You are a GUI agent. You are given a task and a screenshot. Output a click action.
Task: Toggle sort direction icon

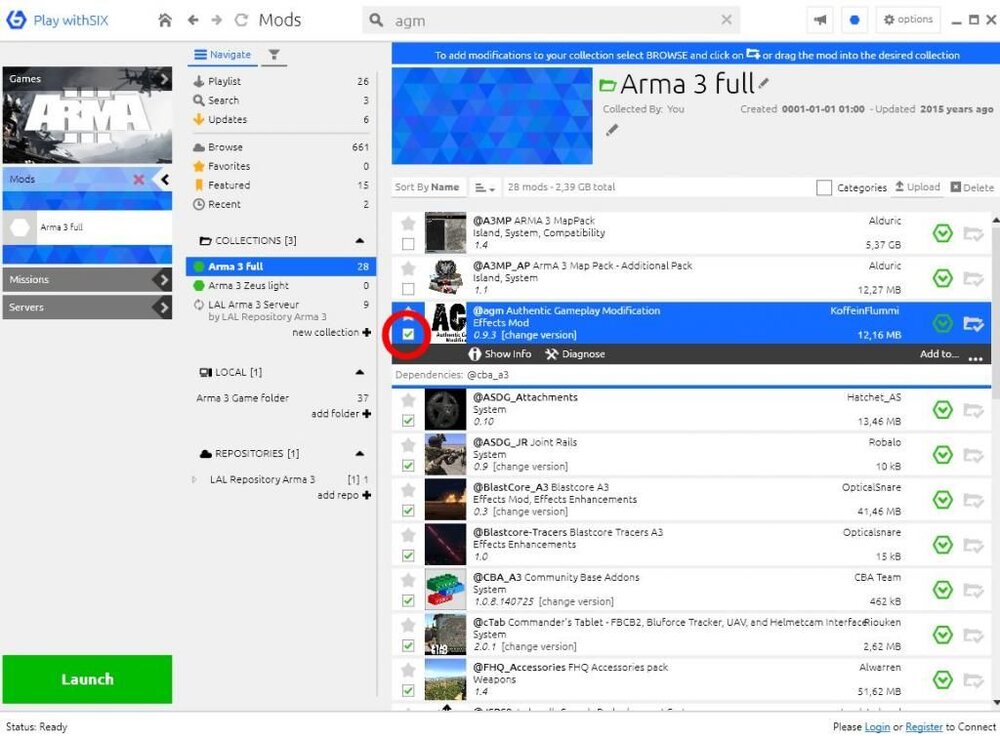484,187
